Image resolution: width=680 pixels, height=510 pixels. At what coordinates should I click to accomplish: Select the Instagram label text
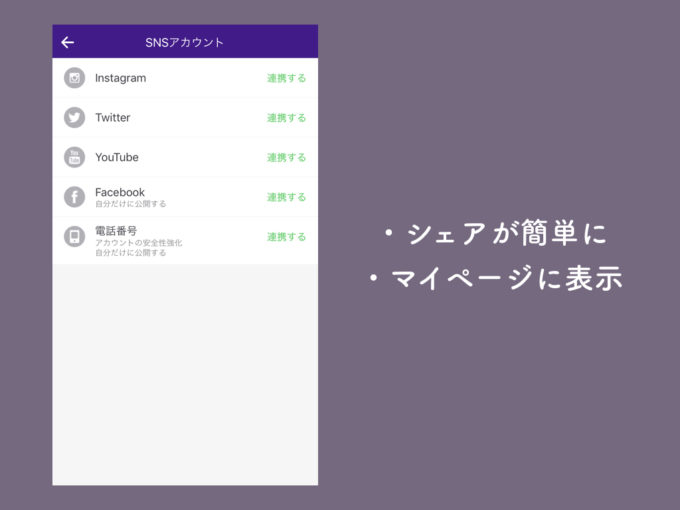tap(121, 78)
